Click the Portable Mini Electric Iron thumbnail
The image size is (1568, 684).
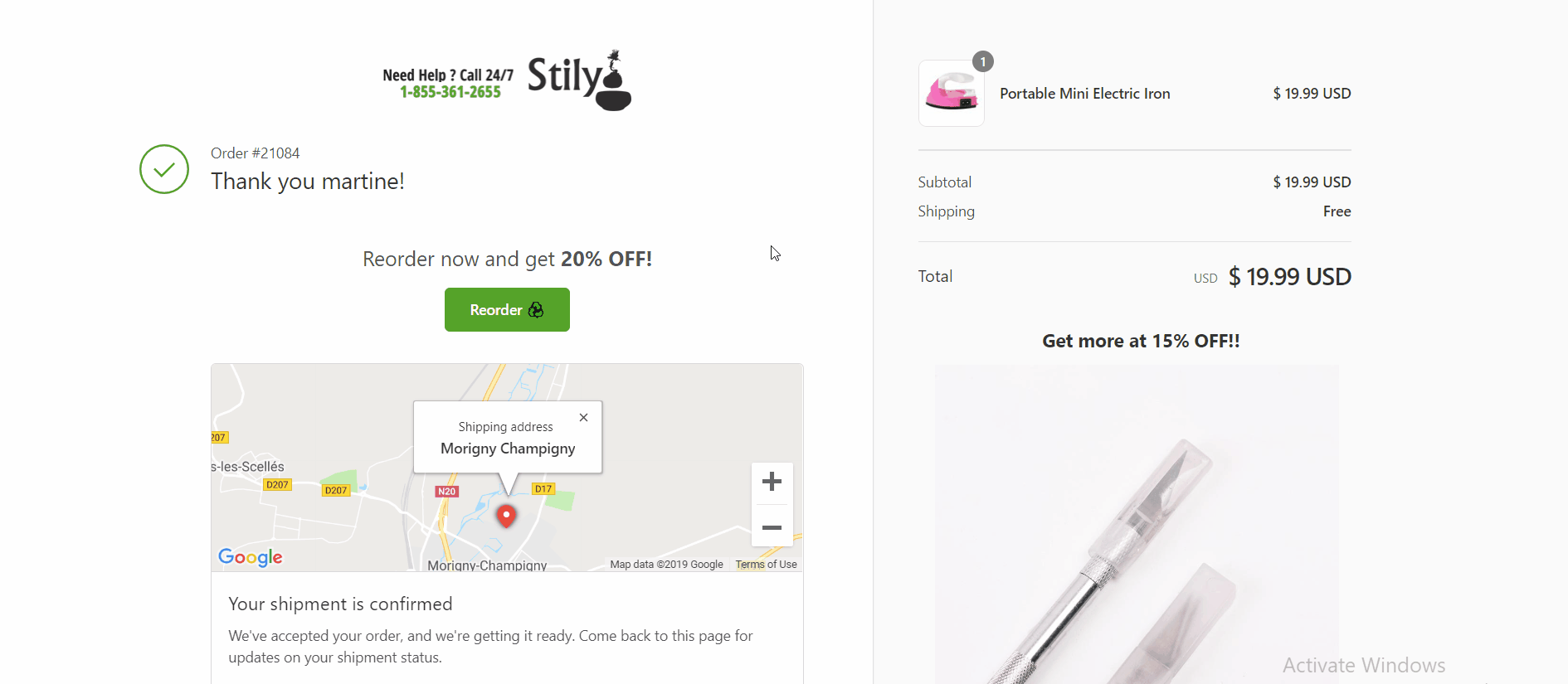click(951, 93)
